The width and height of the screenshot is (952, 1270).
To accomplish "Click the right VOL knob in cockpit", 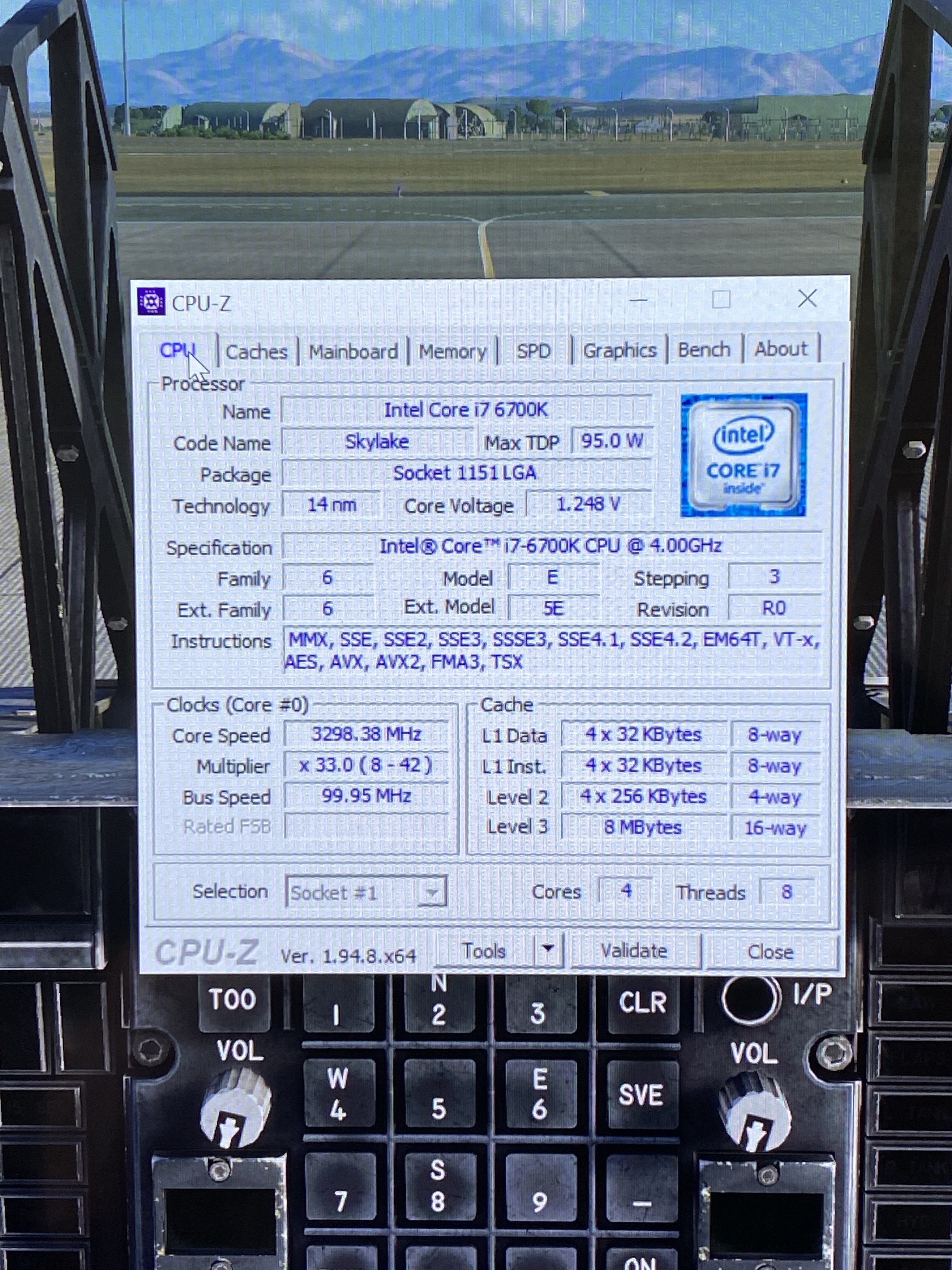I will (x=755, y=1112).
